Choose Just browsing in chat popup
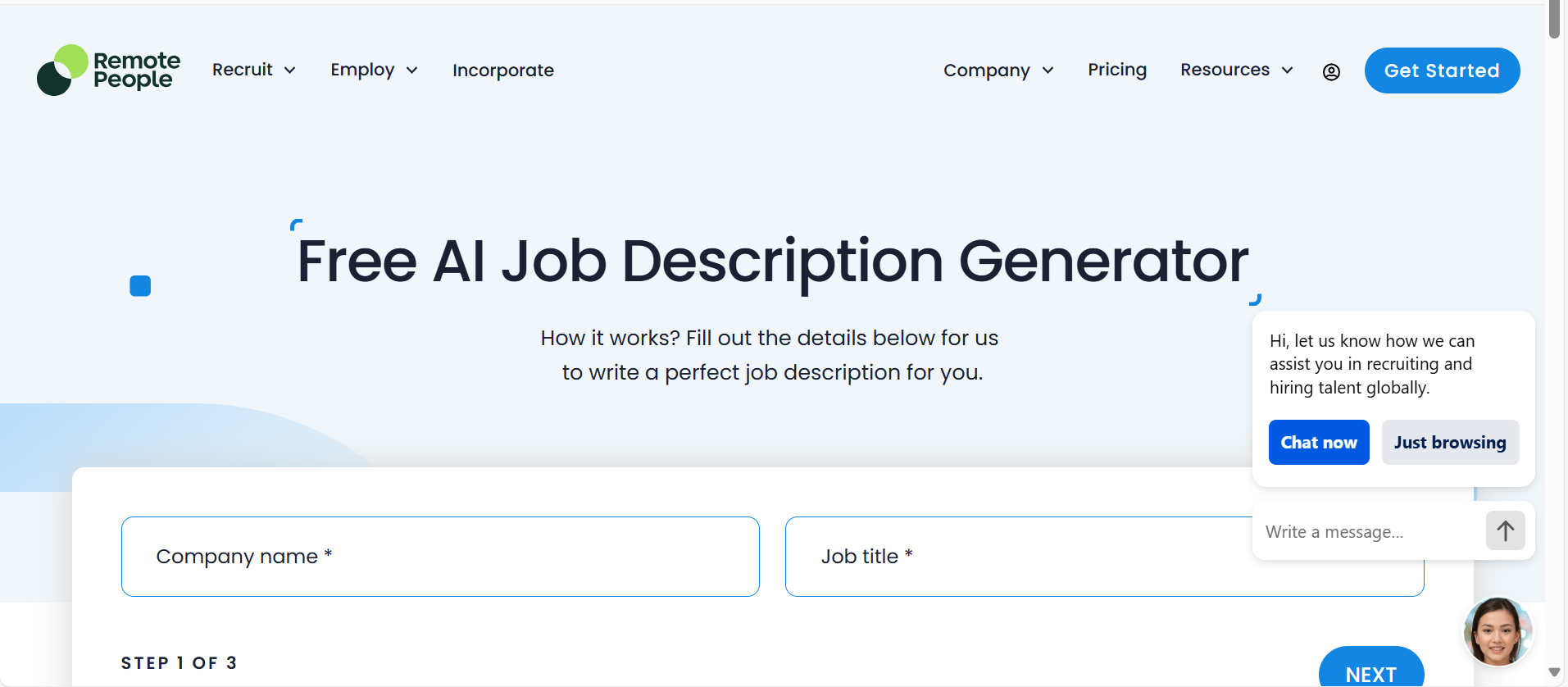Viewport: 1568px width, 687px height. coord(1449,443)
